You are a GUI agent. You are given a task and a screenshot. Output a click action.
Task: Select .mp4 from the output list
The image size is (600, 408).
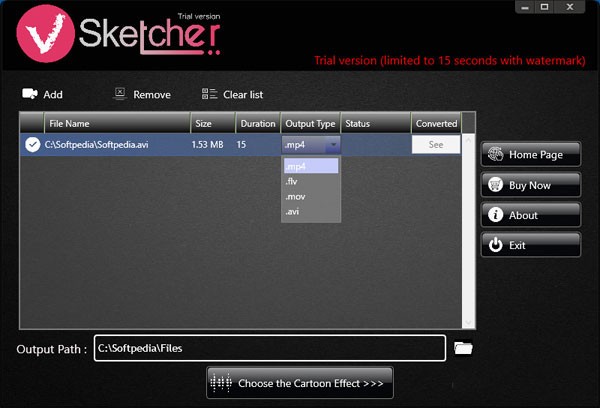311,166
